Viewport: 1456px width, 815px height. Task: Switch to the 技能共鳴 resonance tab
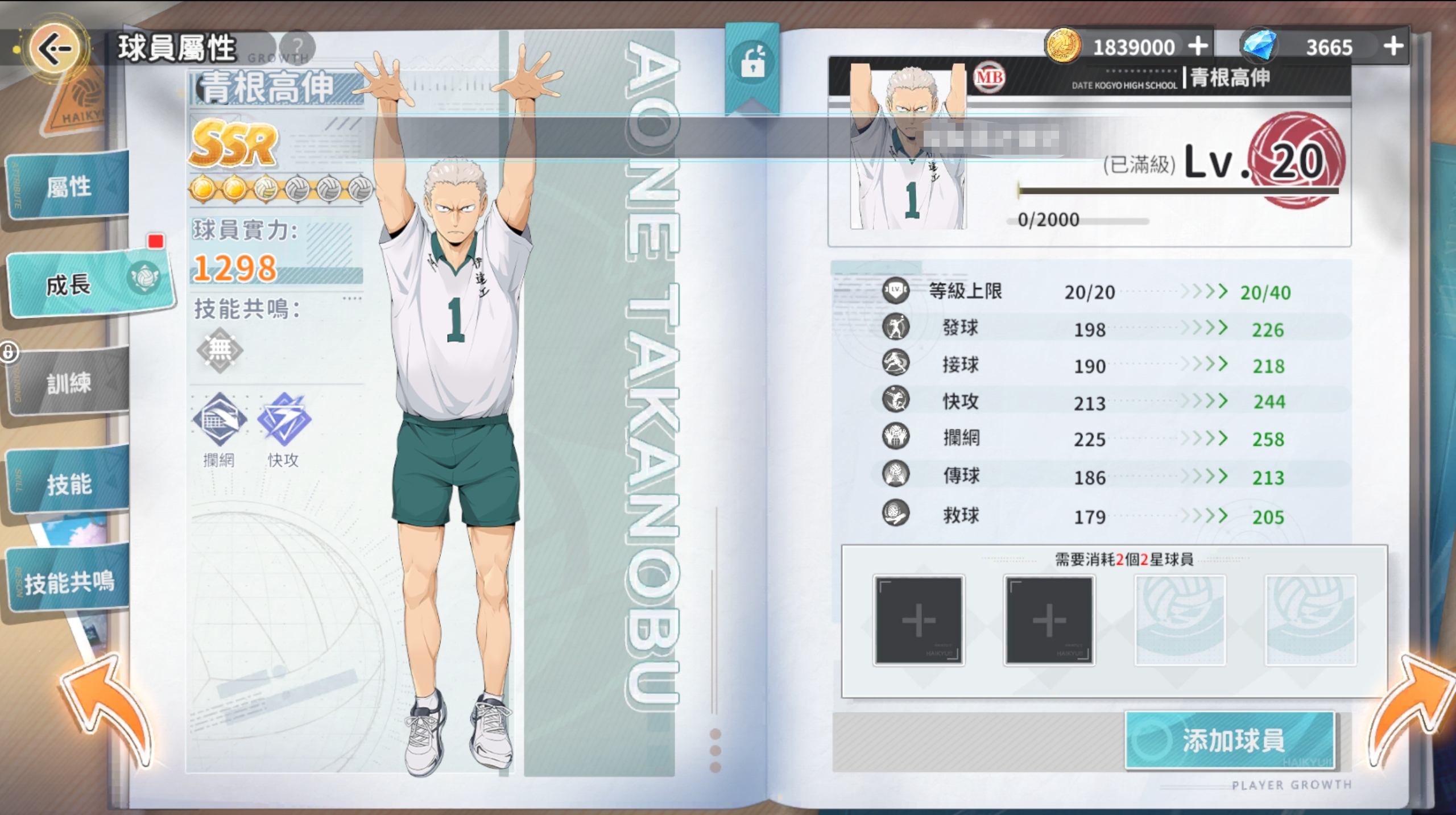(69, 582)
